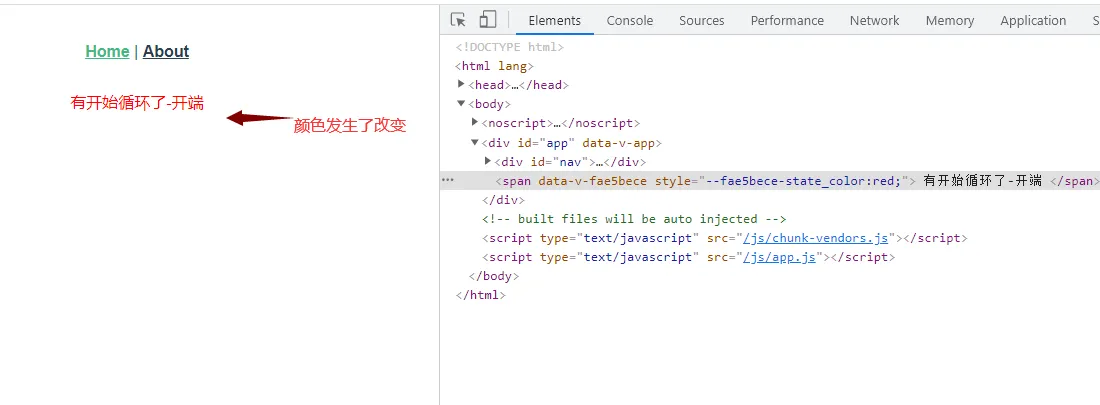Viewport: 1100px width, 405px height.
Task: Activate the inspect element picker icon
Action: pyautogui.click(x=458, y=20)
